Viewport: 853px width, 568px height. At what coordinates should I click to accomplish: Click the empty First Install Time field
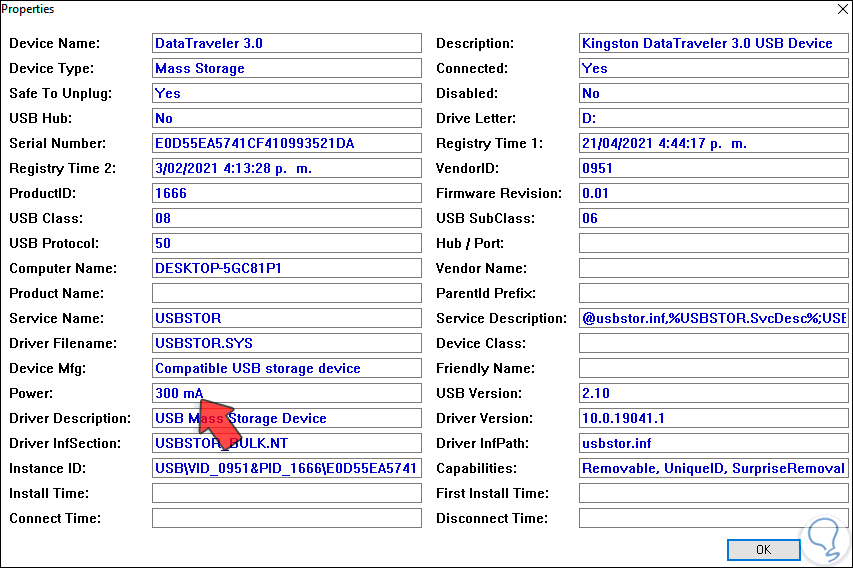(714, 493)
